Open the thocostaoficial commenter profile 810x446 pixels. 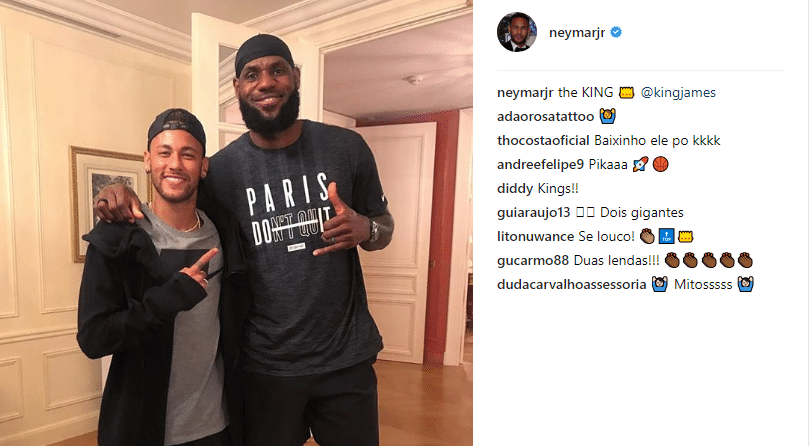(x=543, y=141)
